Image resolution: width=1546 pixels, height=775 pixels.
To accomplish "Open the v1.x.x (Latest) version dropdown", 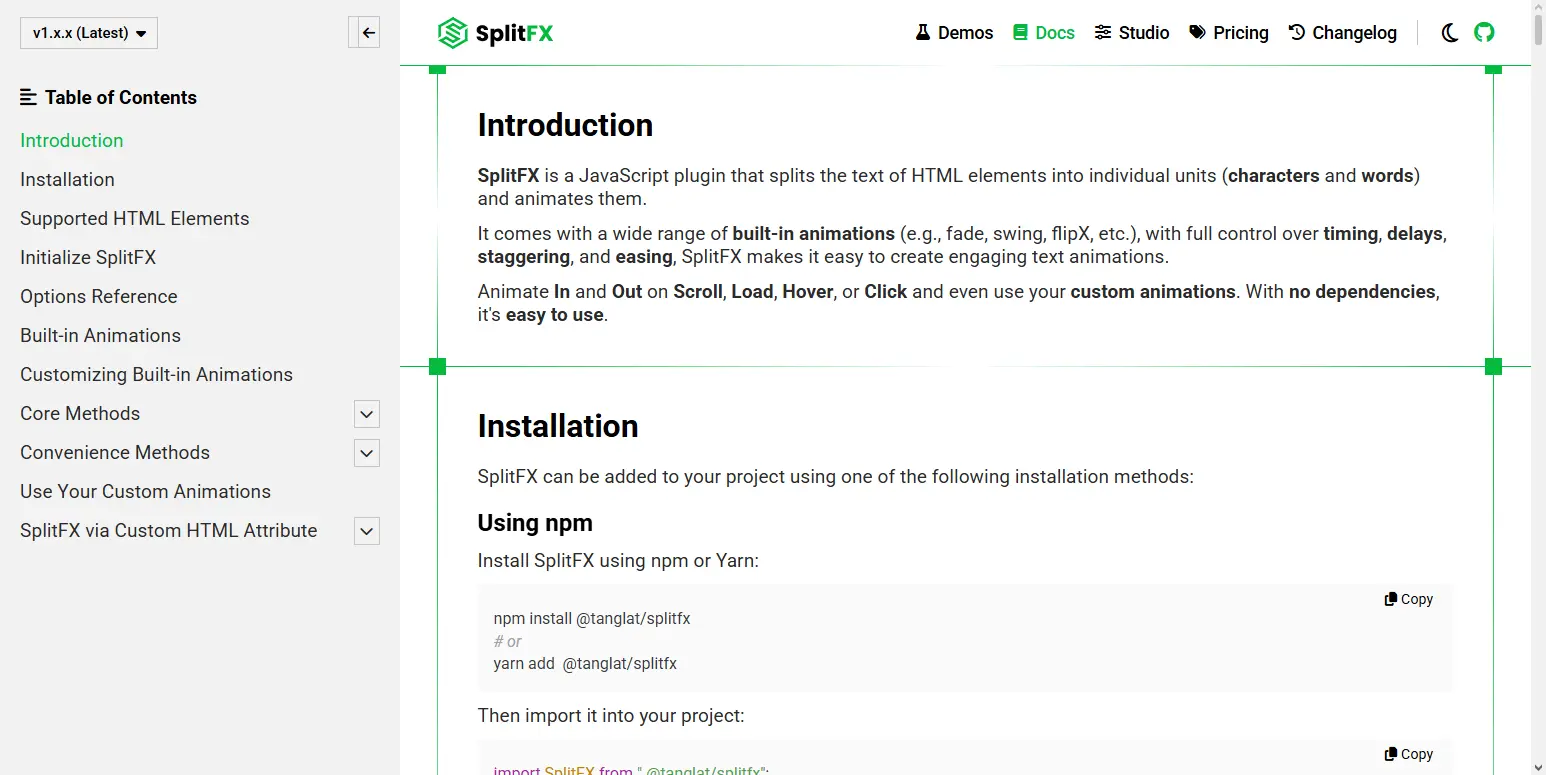I will tap(89, 33).
